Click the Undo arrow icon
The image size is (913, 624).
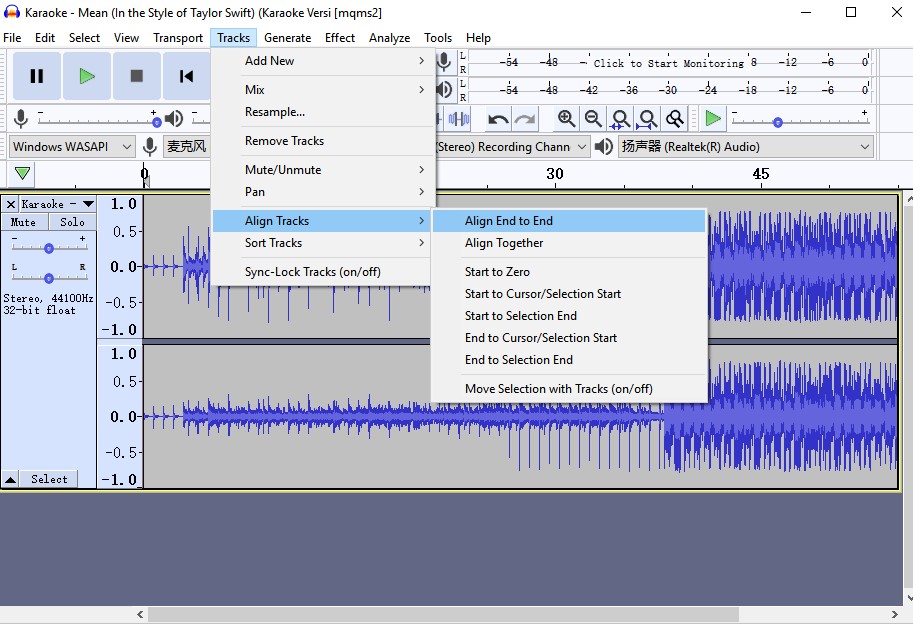pos(498,119)
